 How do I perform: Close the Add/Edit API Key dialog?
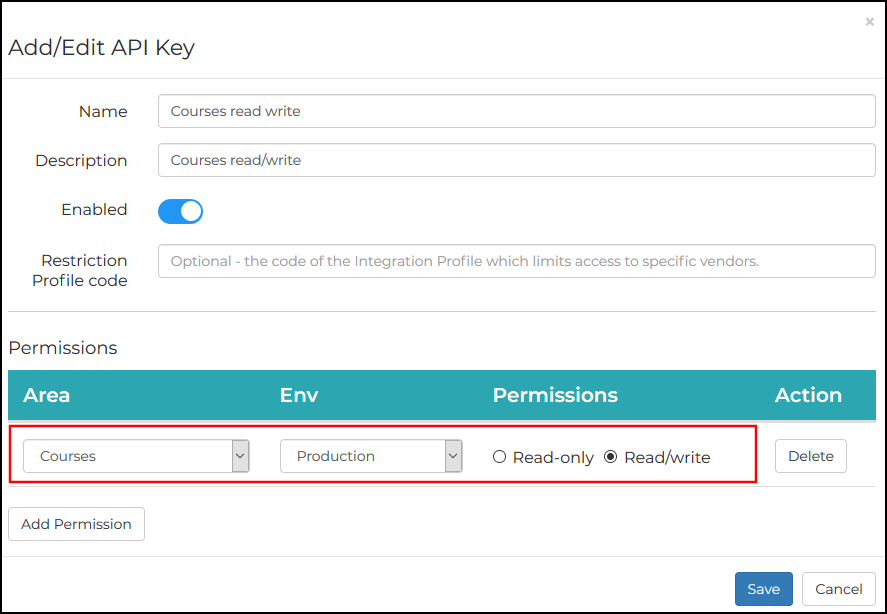click(x=869, y=22)
